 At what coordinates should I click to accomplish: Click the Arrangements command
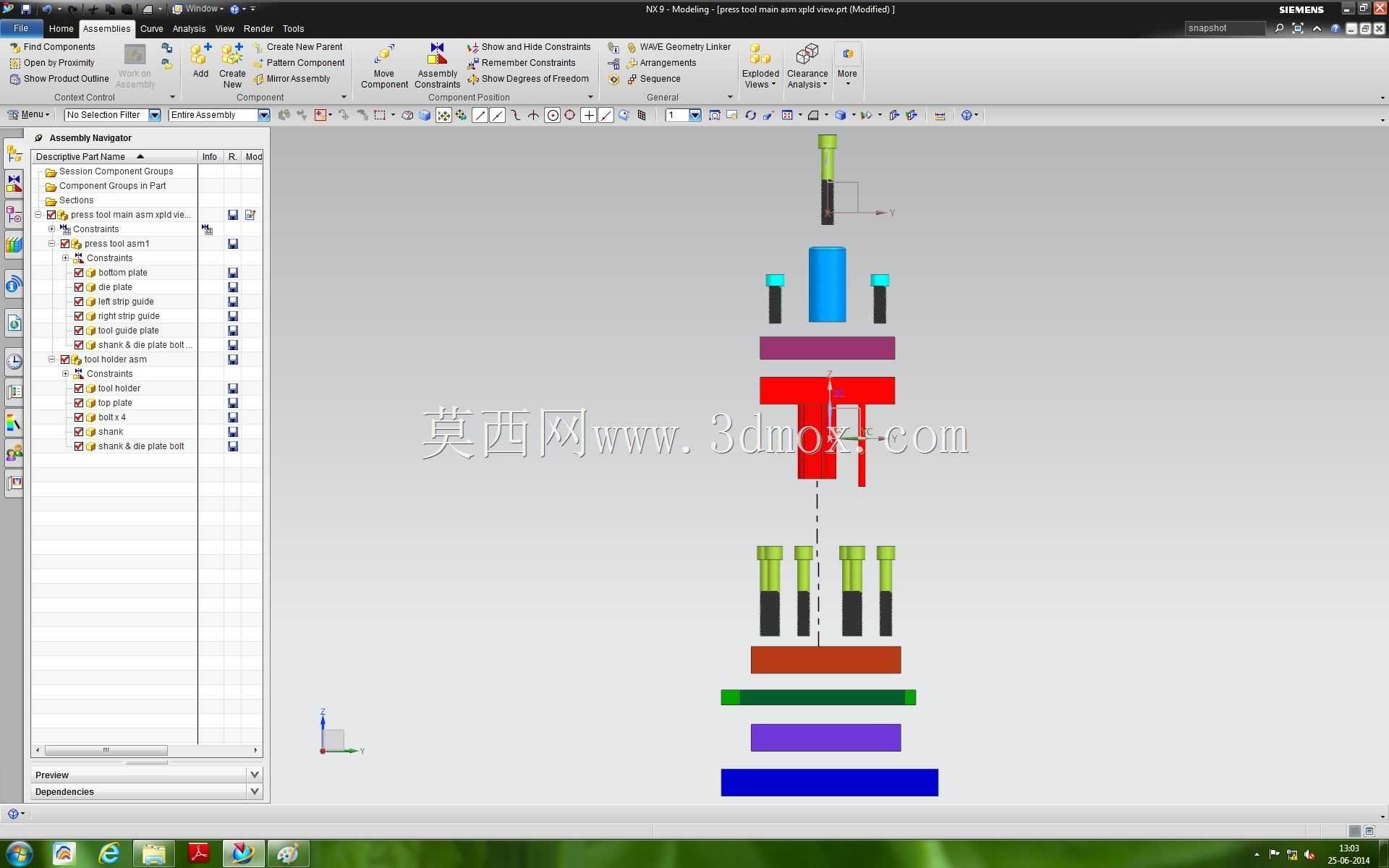[660, 63]
